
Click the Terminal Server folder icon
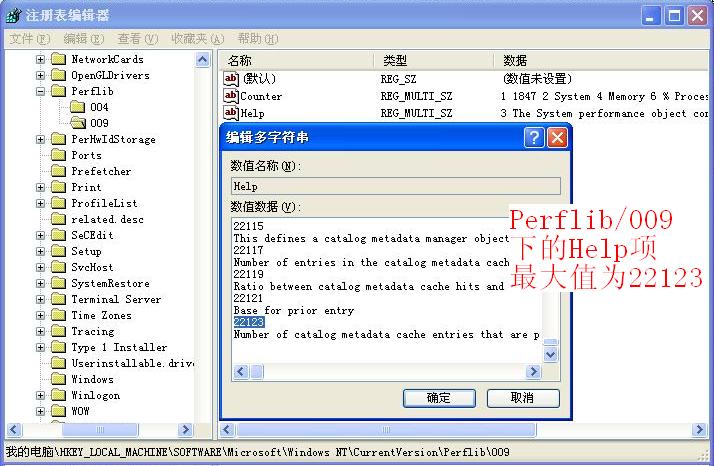(59, 299)
